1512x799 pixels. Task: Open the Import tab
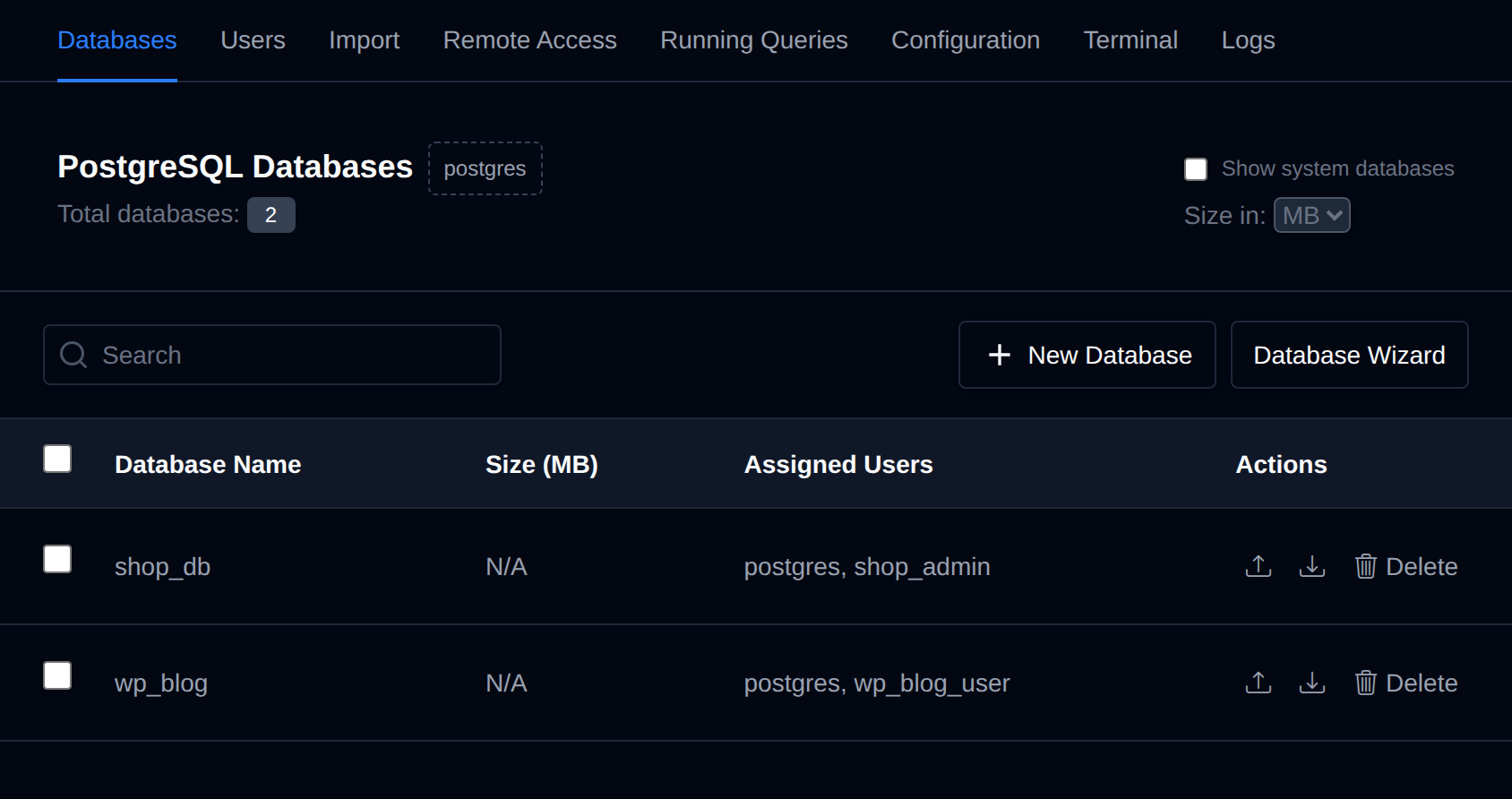click(364, 40)
